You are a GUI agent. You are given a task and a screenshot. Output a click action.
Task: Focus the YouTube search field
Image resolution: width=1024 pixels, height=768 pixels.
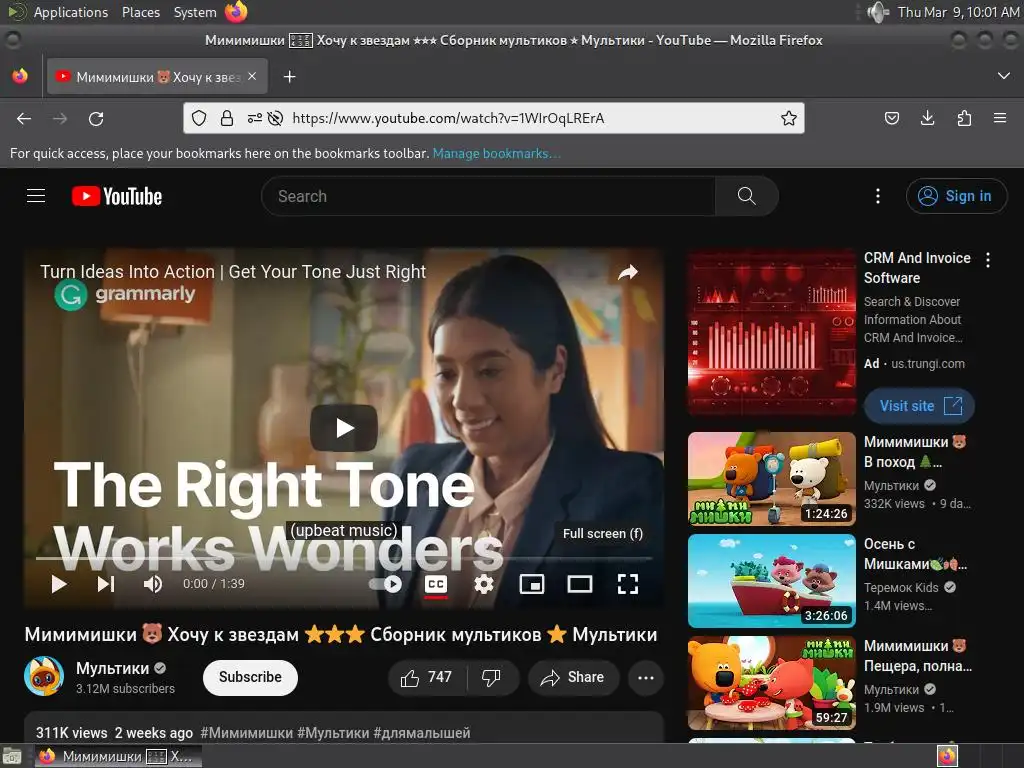488,196
